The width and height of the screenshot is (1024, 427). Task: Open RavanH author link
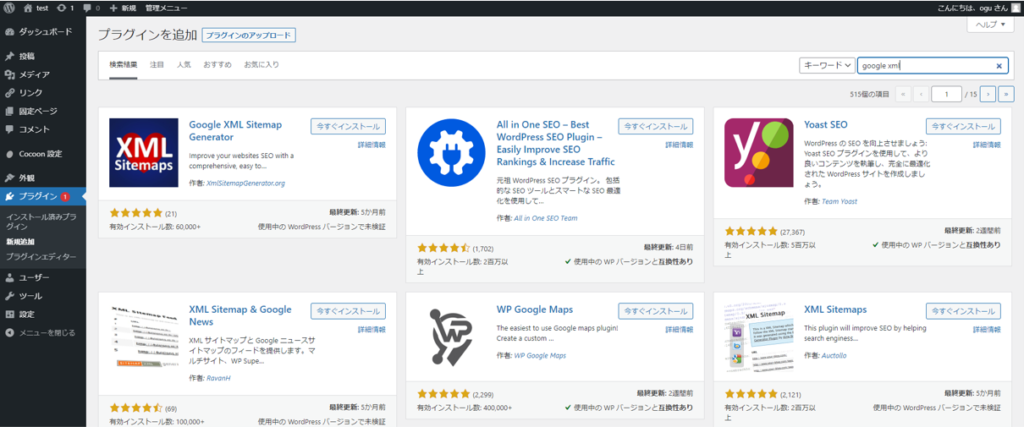(x=219, y=378)
